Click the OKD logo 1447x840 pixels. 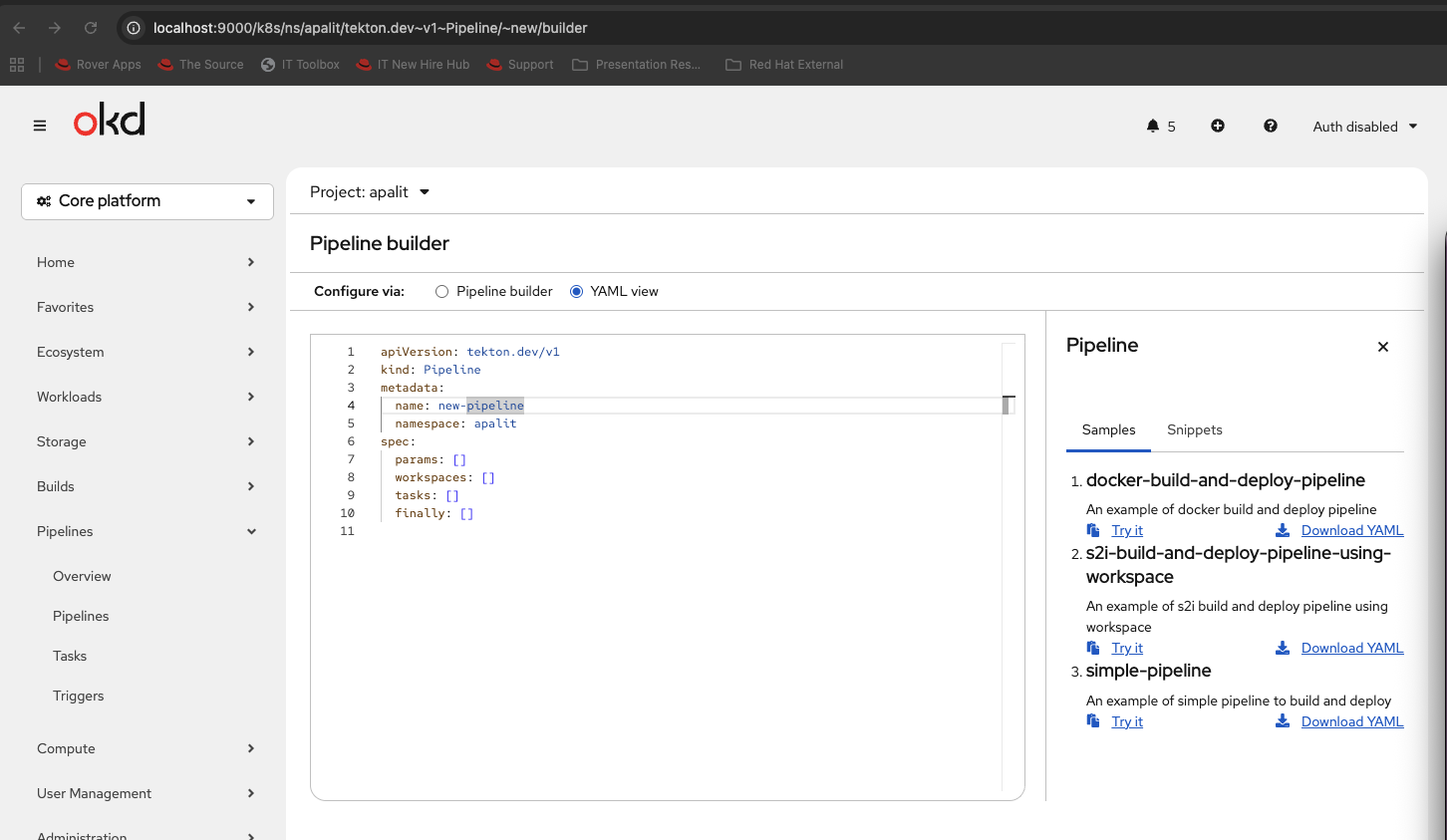[x=110, y=121]
